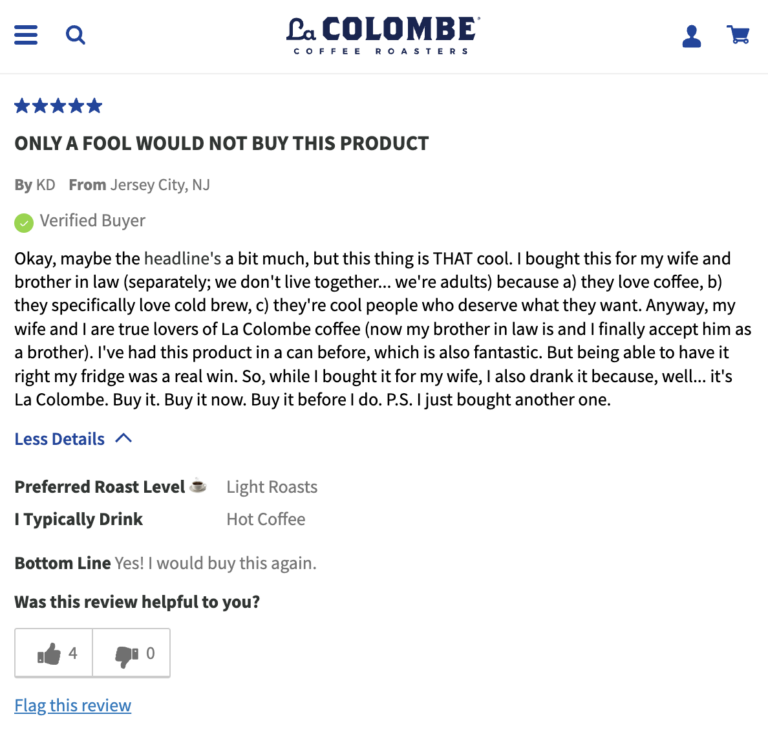Click the fifth star in the rating

click(94, 106)
